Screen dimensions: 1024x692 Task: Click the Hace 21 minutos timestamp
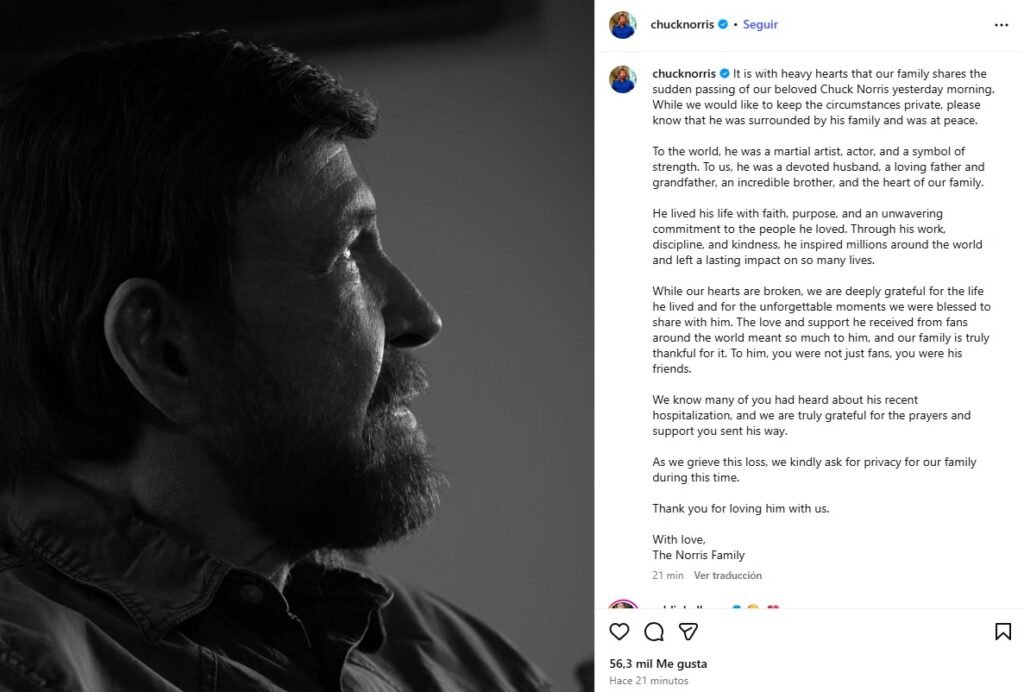click(650, 681)
